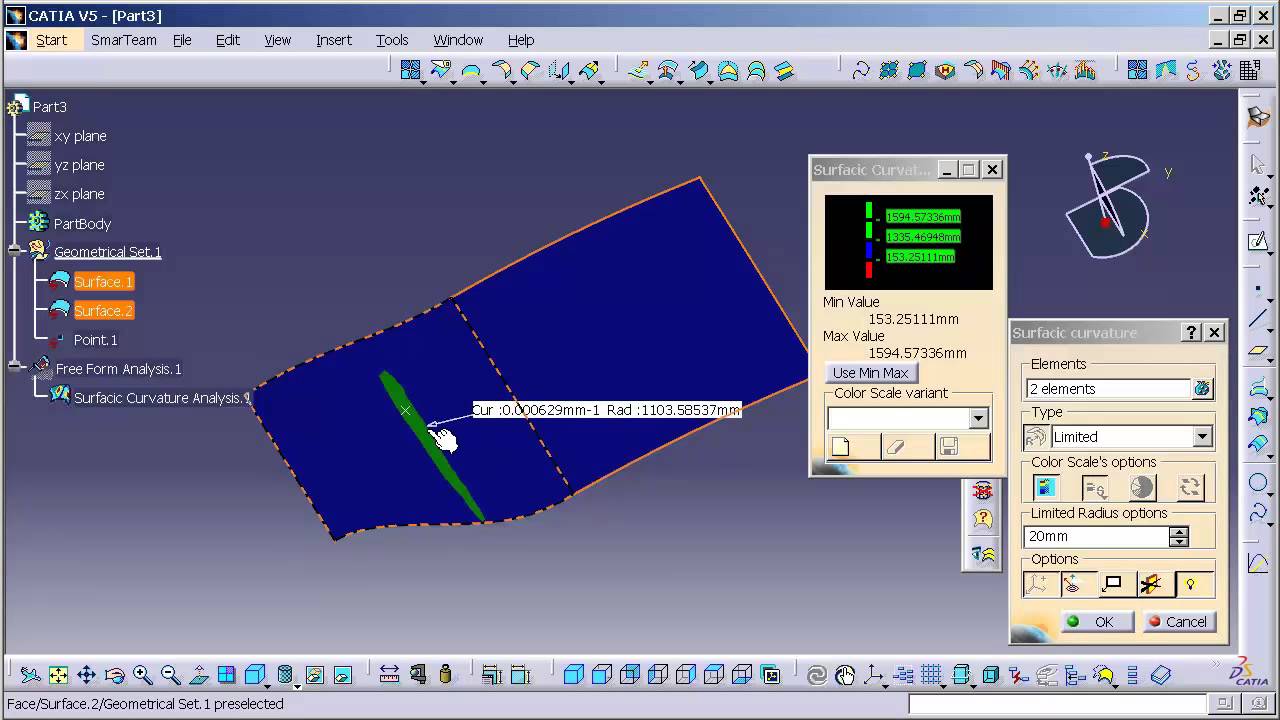This screenshot has height=720, width=1280.
Task: Open the SmarTeam menu
Action: (x=123, y=40)
